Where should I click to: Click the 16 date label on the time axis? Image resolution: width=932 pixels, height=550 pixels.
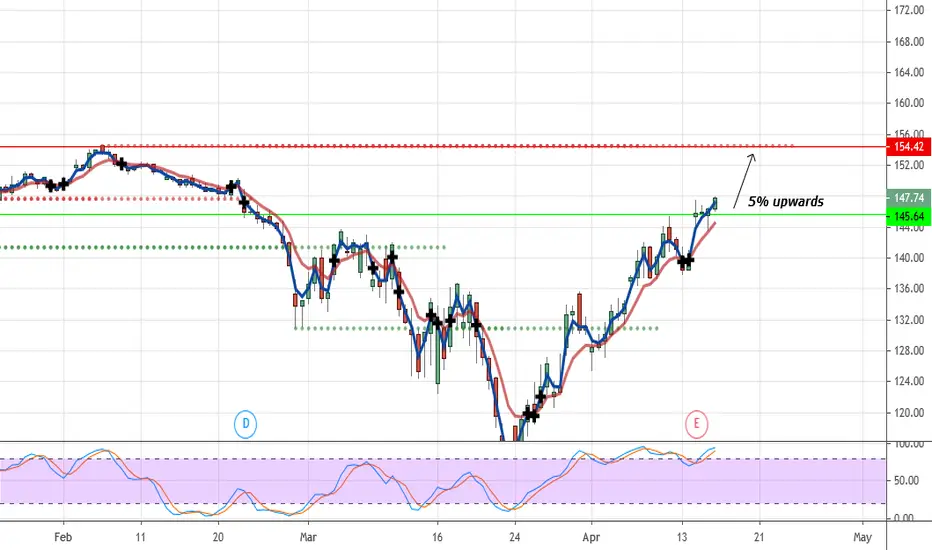(x=437, y=537)
